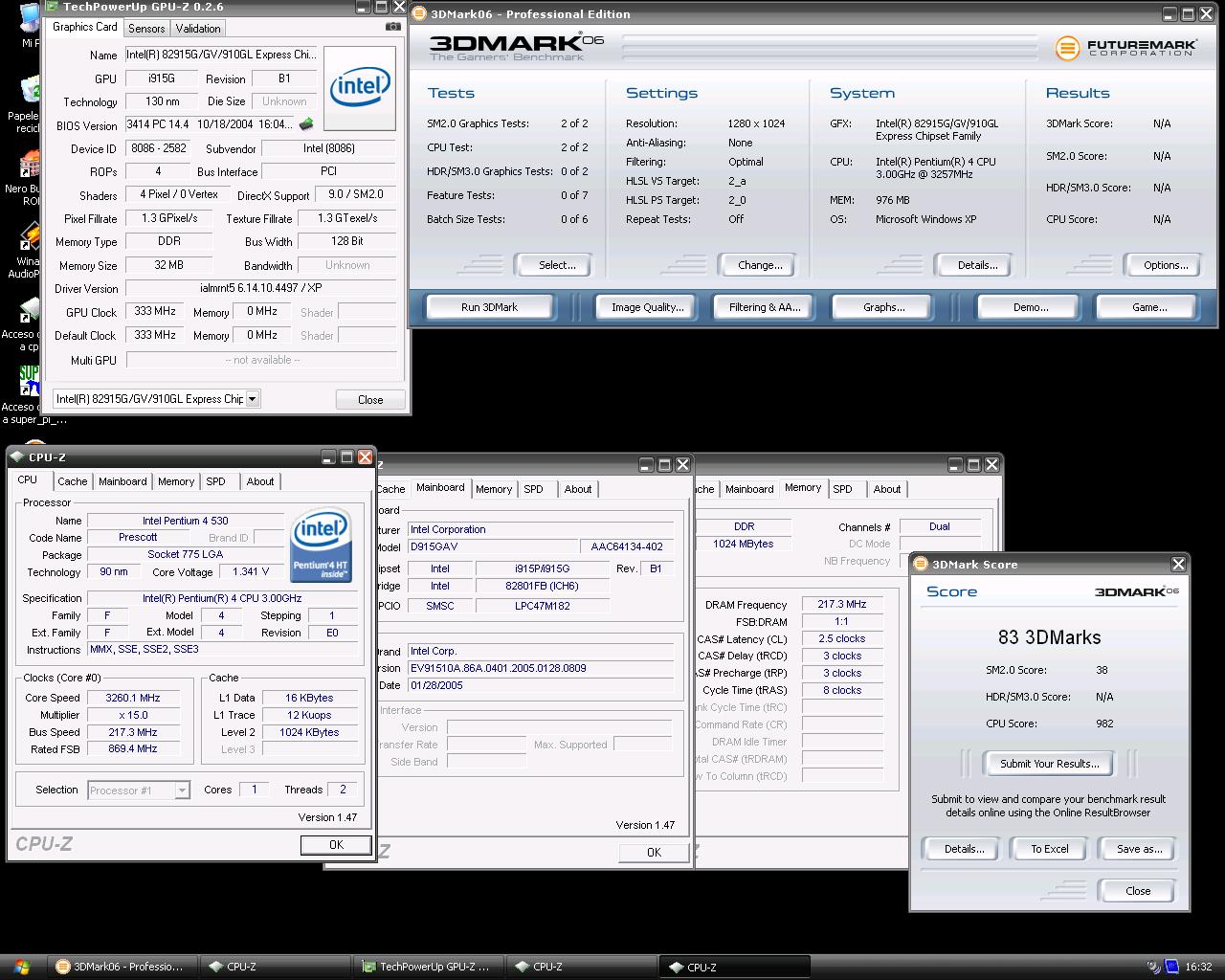The image size is (1225, 980).
Task: Click the About tab in CPU-Z Mainboard window
Action: coord(577,489)
